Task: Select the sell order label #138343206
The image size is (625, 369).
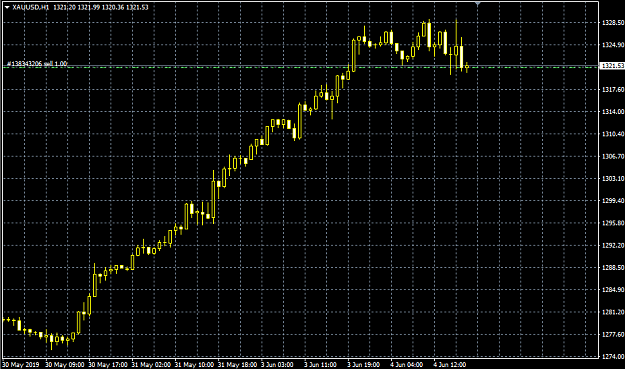Action: (x=37, y=63)
